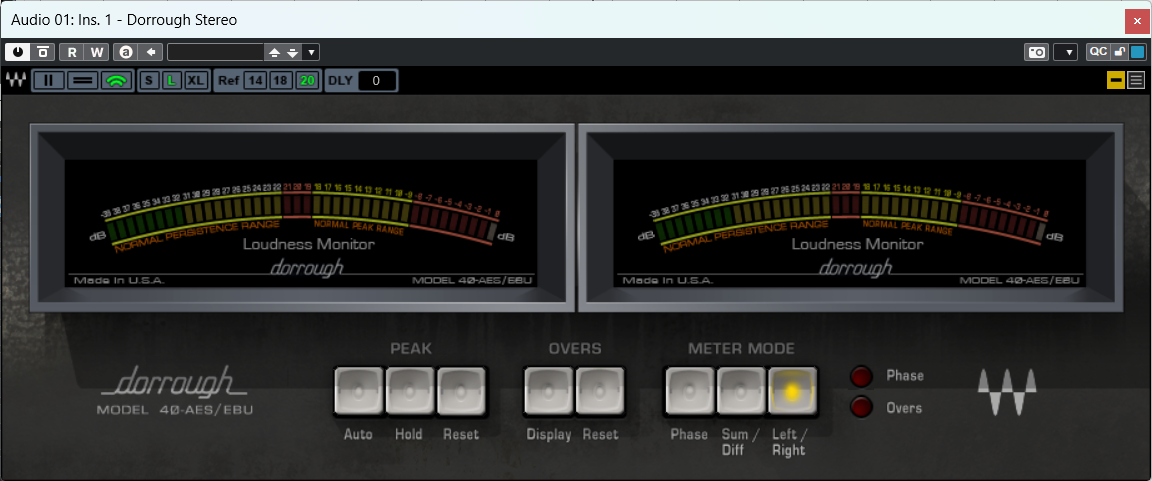The height and width of the screenshot is (481, 1152).
Task: Click the camera snapshot icon
Action: click(1037, 52)
